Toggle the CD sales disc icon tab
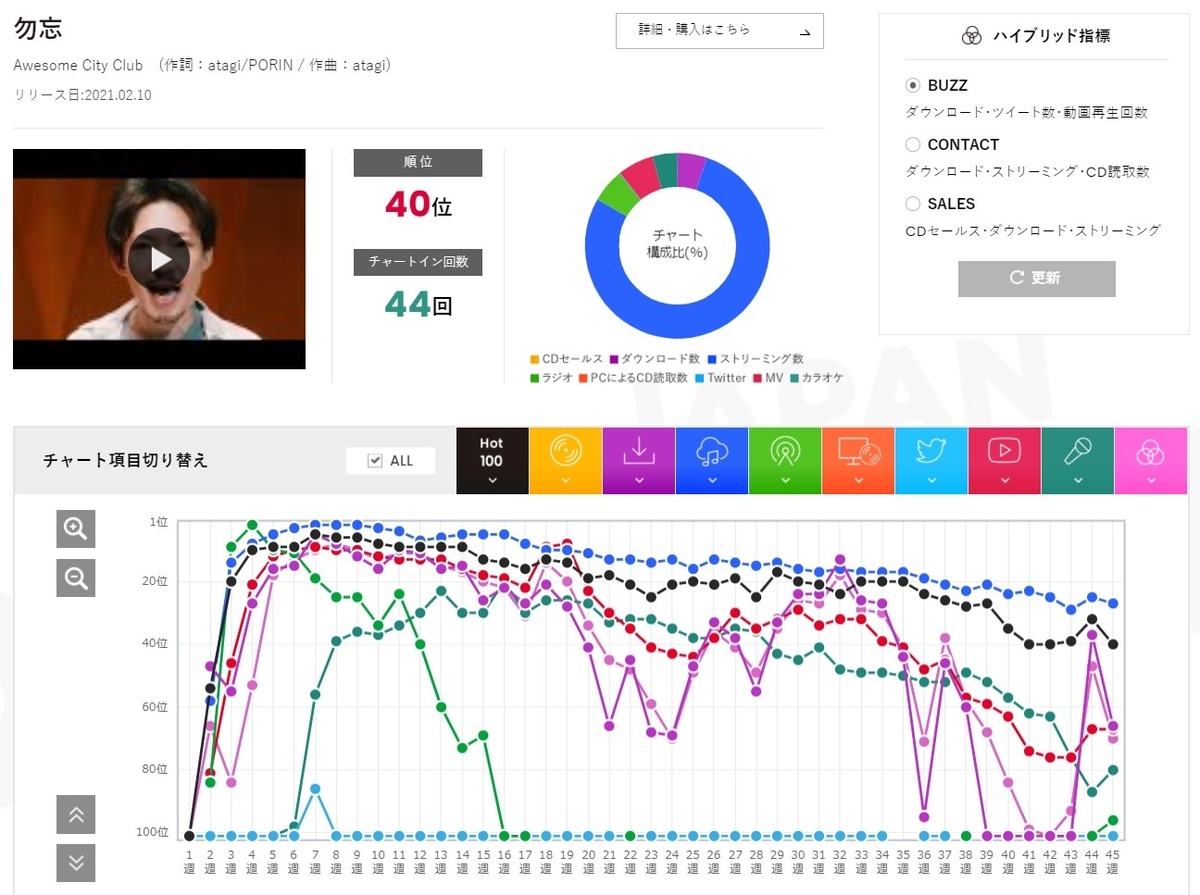 tap(565, 461)
